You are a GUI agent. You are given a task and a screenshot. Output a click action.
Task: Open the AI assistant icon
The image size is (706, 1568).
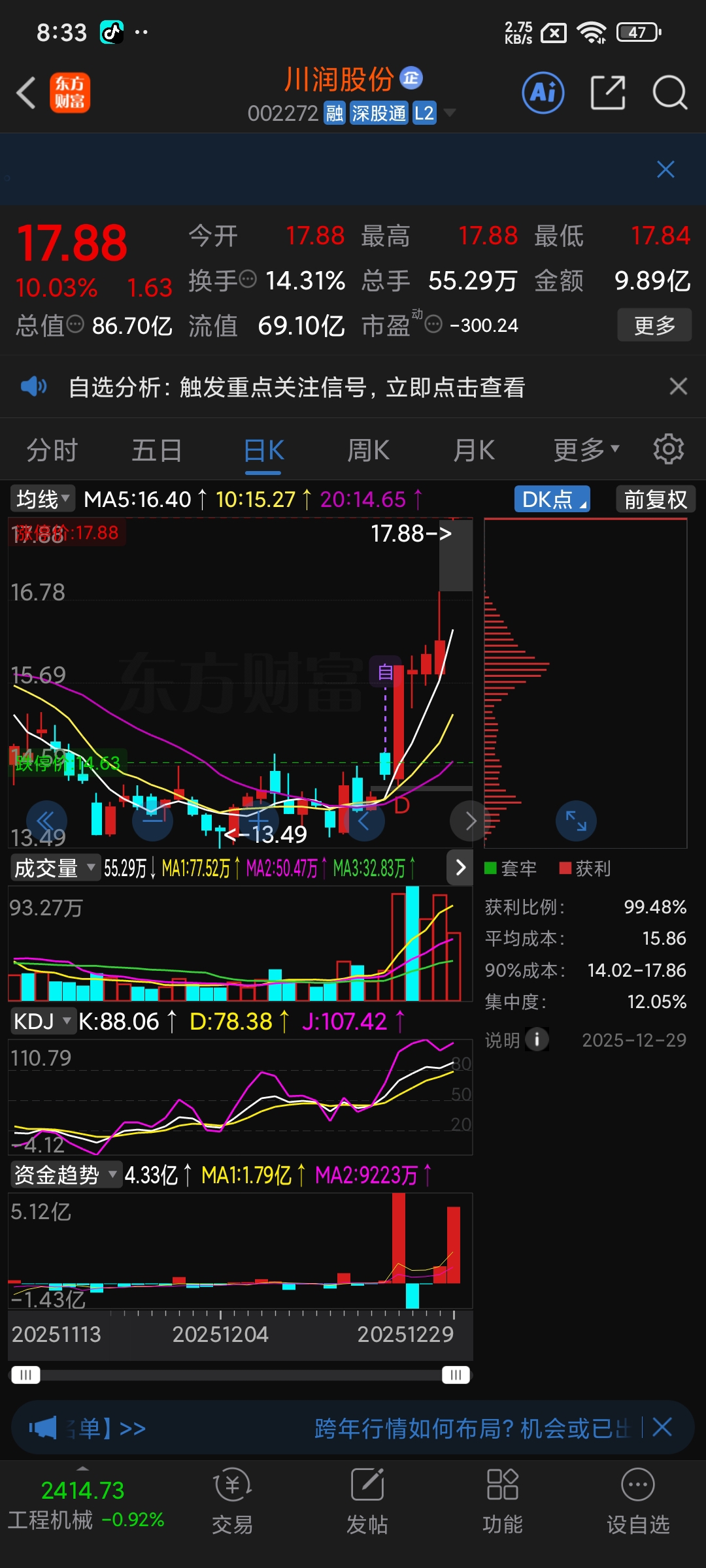tap(543, 92)
